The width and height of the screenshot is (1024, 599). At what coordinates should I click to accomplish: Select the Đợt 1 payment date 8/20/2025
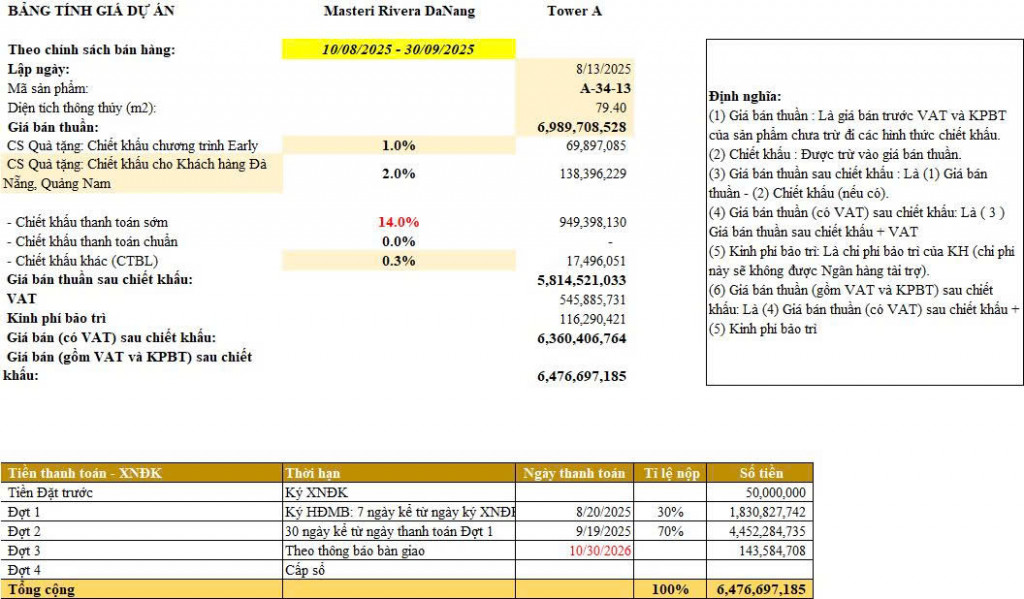pos(603,512)
